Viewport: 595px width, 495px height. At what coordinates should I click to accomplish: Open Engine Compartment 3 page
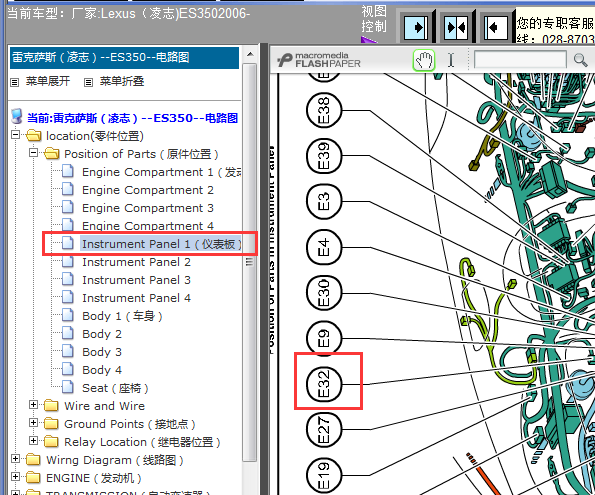[148, 208]
